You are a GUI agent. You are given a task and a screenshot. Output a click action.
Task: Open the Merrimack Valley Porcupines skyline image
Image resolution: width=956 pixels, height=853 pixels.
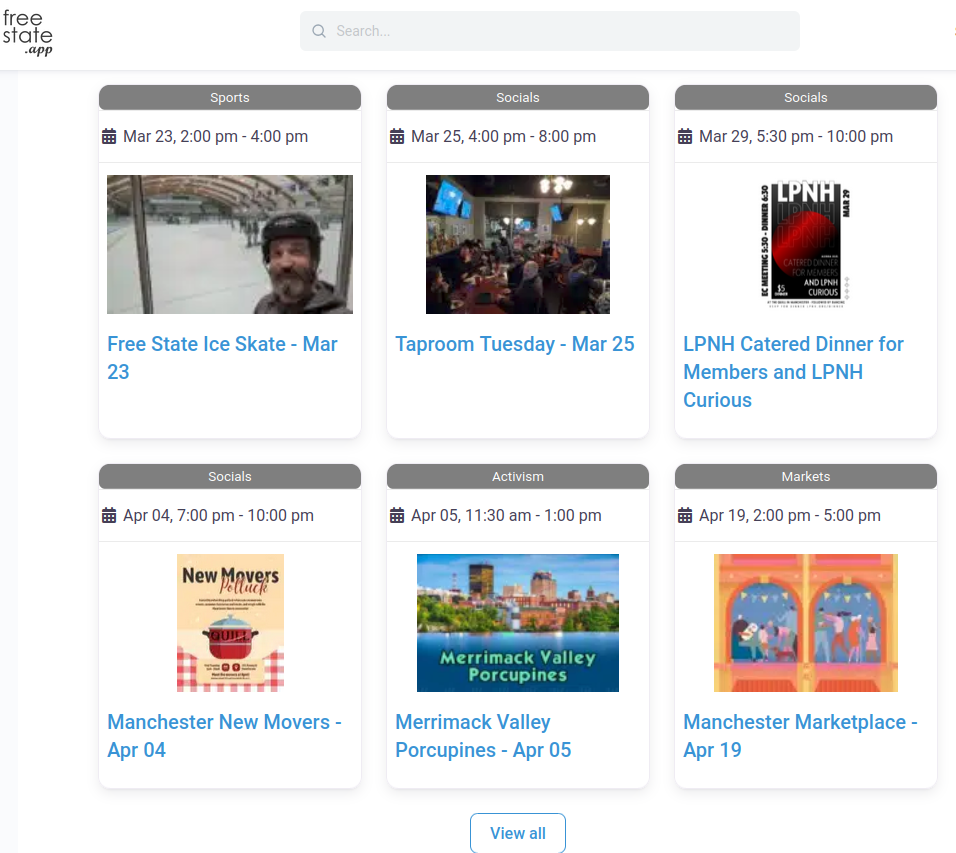[x=518, y=623]
